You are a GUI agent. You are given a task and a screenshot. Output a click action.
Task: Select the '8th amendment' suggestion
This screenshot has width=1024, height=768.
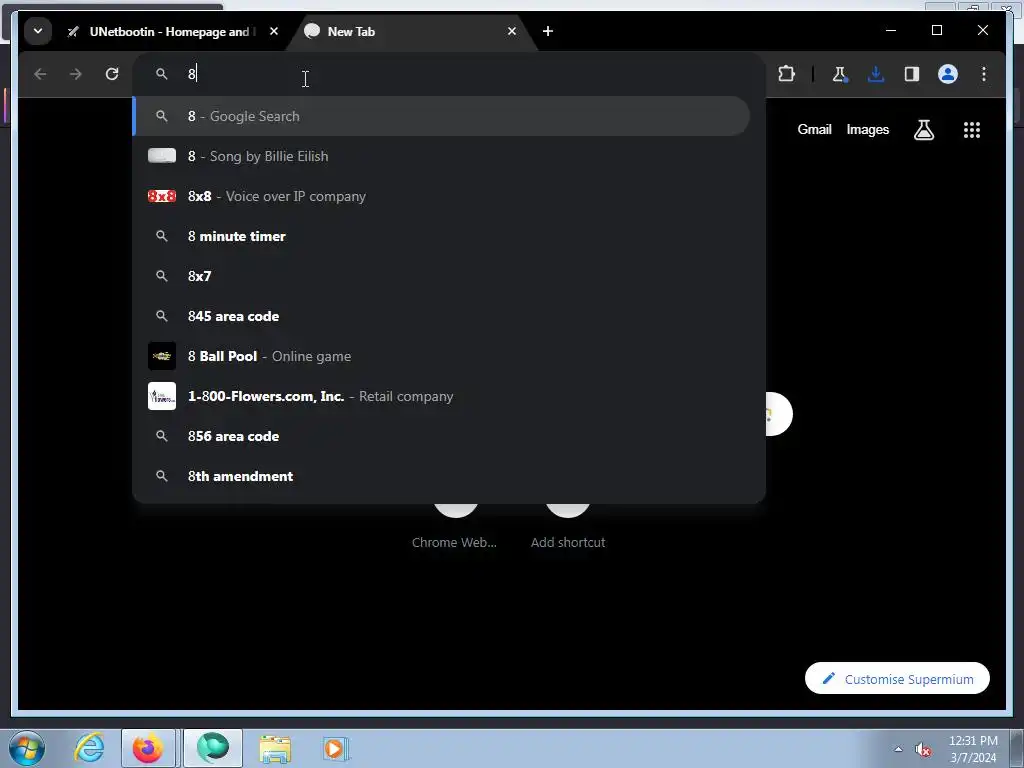(441, 476)
